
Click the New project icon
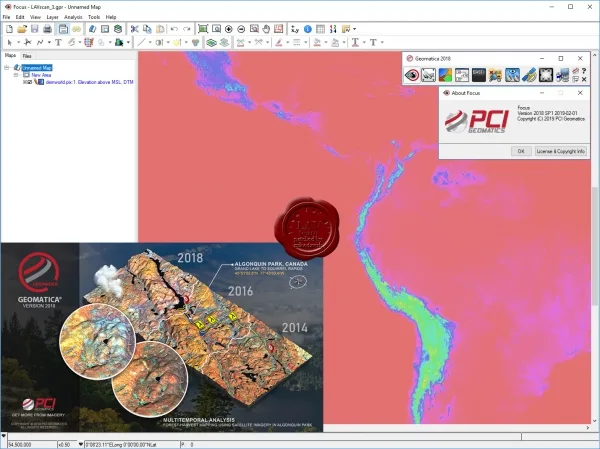[10, 29]
